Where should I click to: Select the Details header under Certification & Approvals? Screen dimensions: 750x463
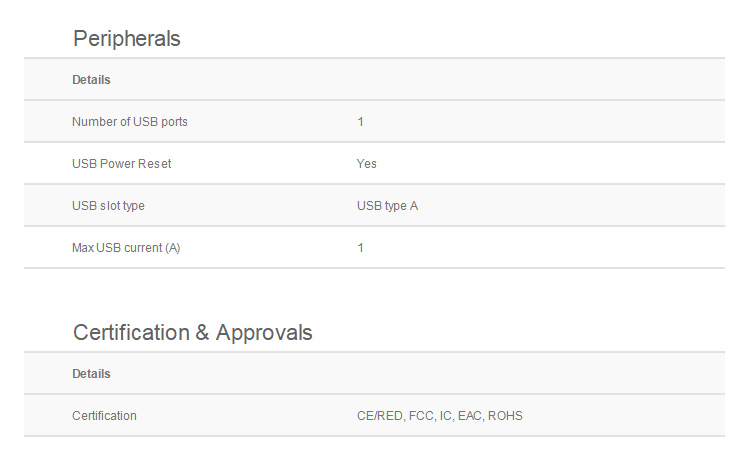pyautogui.click(x=91, y=374)
